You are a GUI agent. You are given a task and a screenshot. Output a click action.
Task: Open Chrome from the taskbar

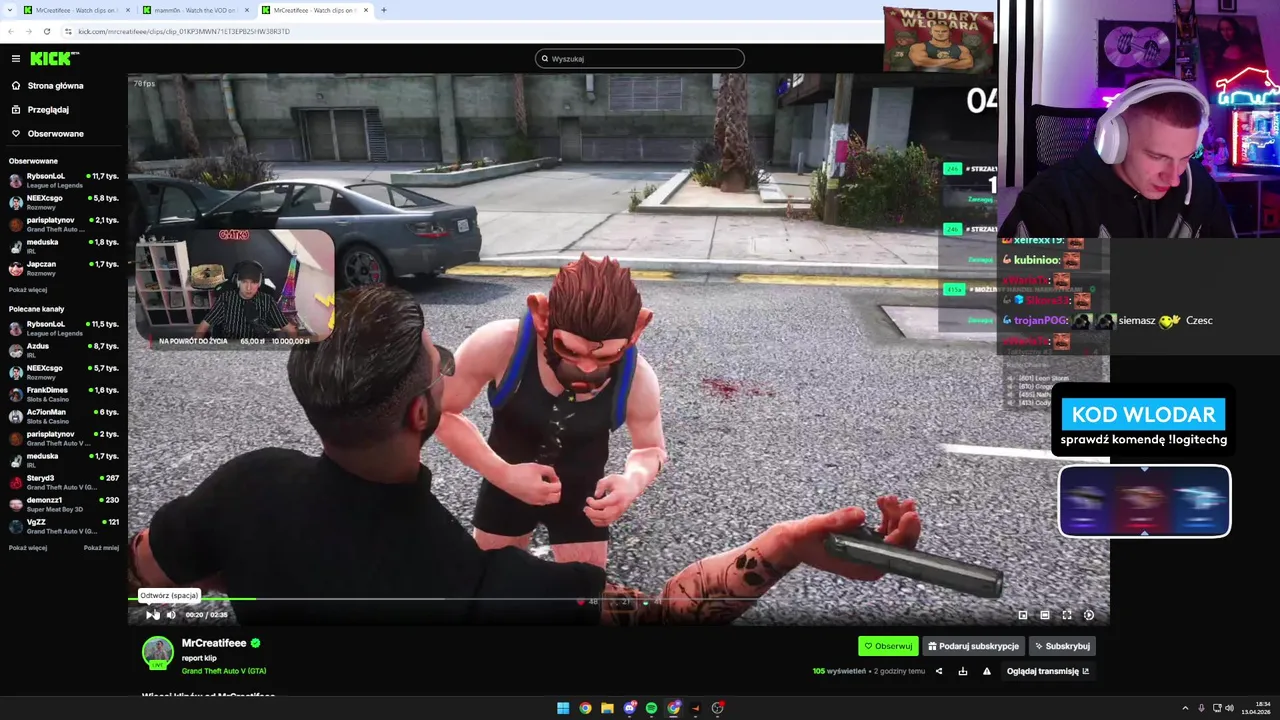[x=585, y=708]
